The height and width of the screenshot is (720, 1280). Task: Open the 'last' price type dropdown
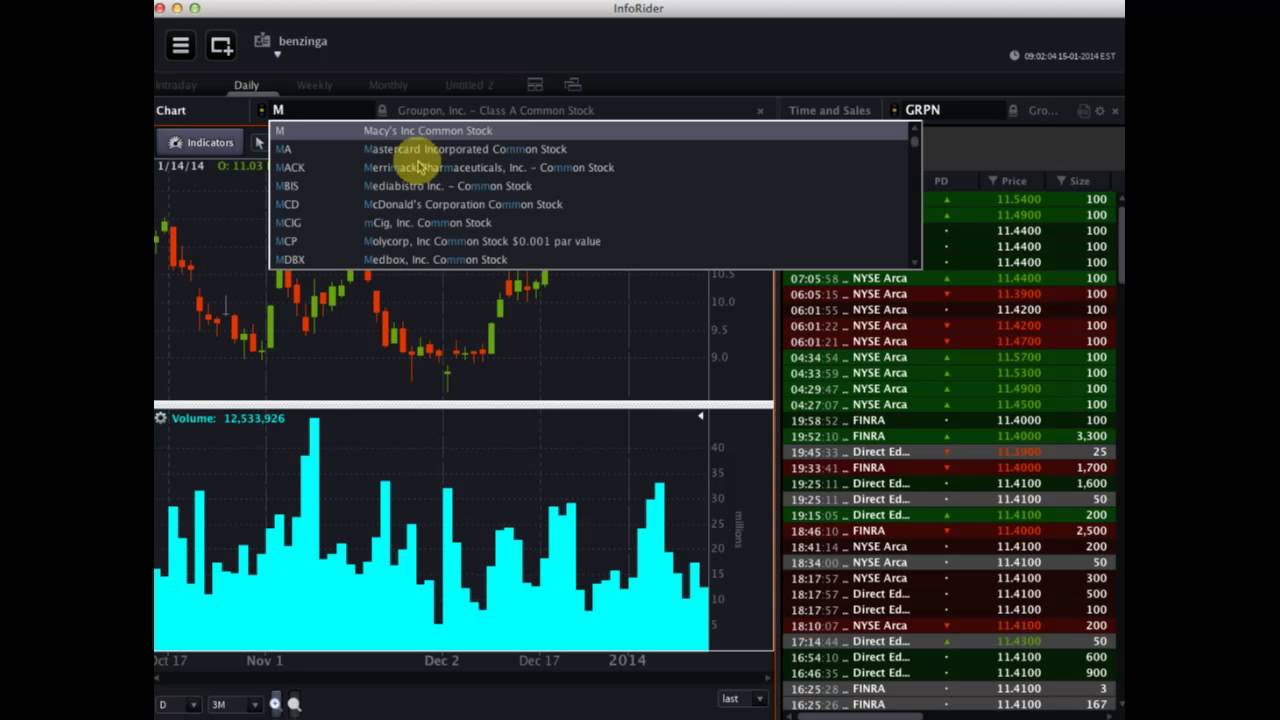click(x=742, y=698)
